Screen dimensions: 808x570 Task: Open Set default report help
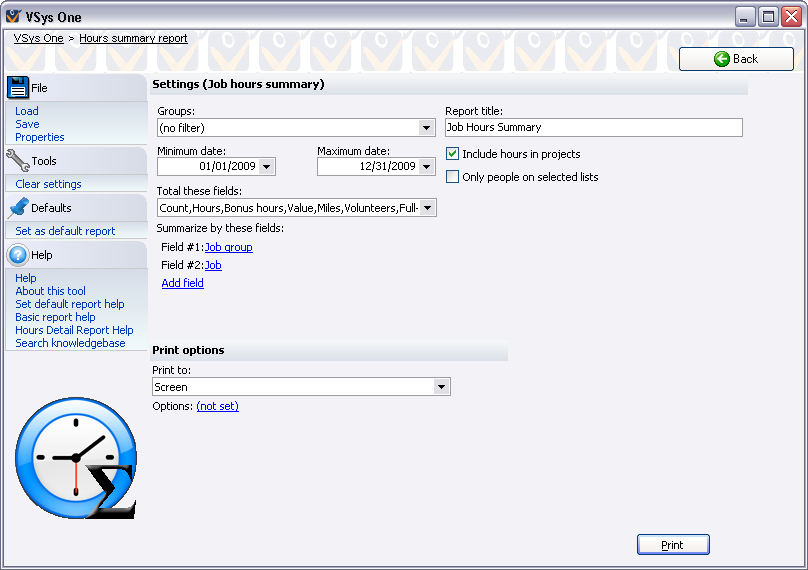tap(70, 304)
